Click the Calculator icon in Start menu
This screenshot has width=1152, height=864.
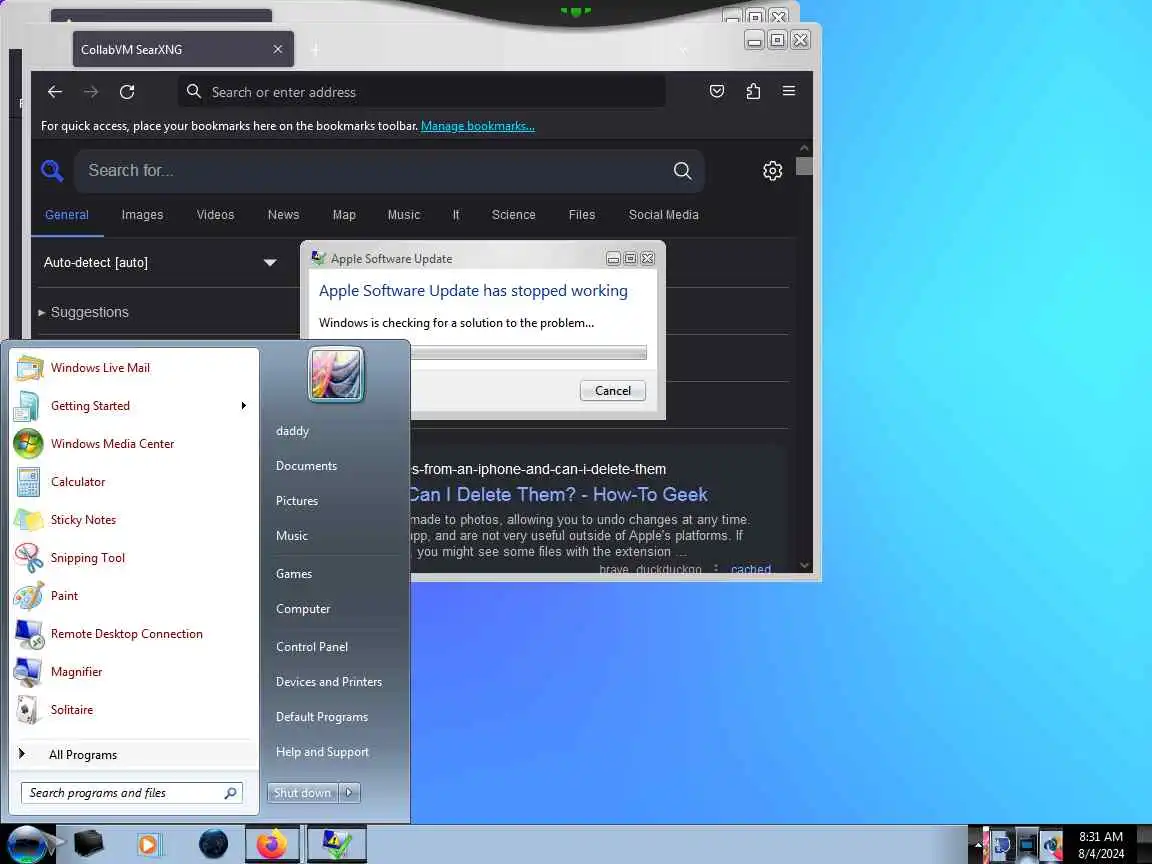[29, 482]
